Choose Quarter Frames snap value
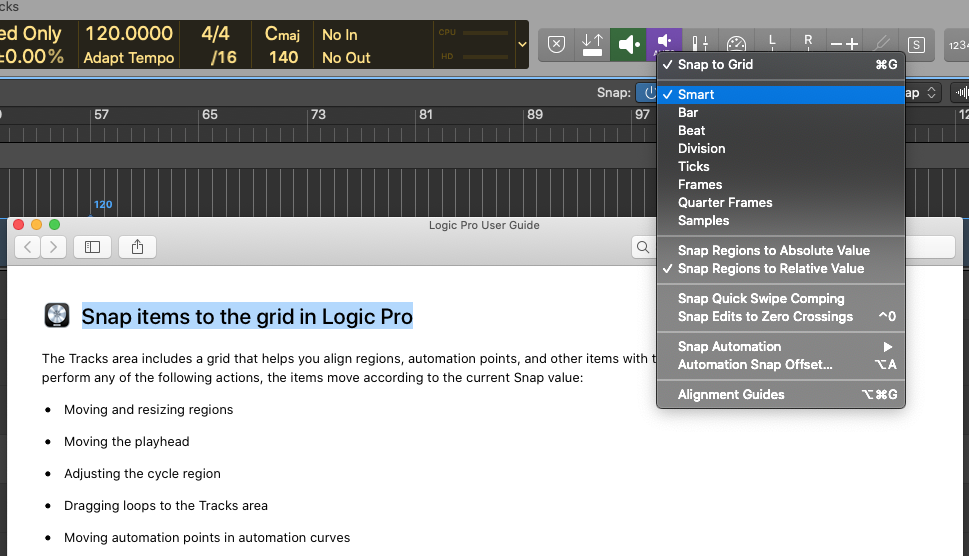Image resolution: width=969 pixels, height=556 pixels. tap(781, 202)
